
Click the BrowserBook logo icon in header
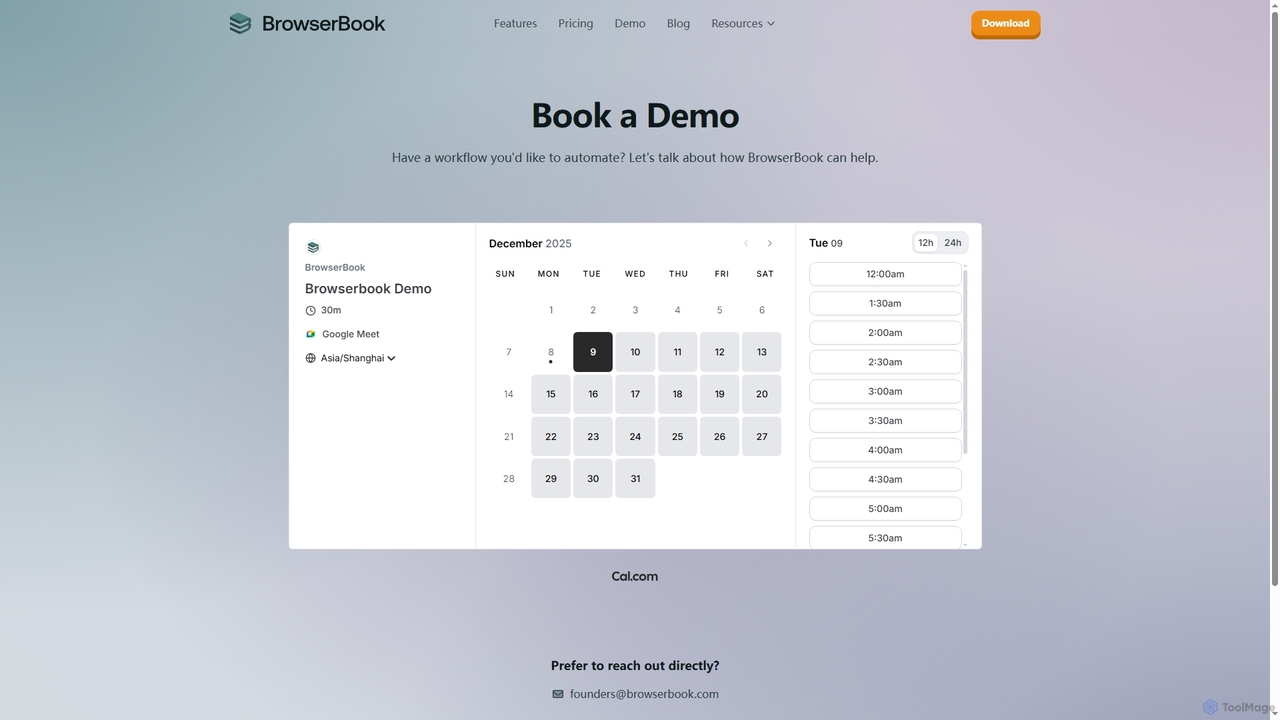tap(240, 23)
